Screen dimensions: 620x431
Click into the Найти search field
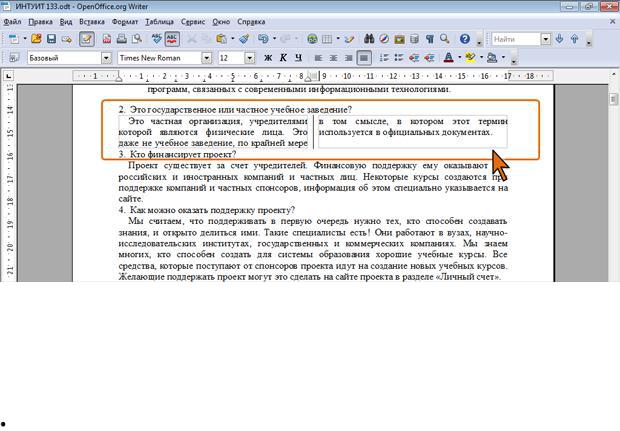click(x=516, y=39)
